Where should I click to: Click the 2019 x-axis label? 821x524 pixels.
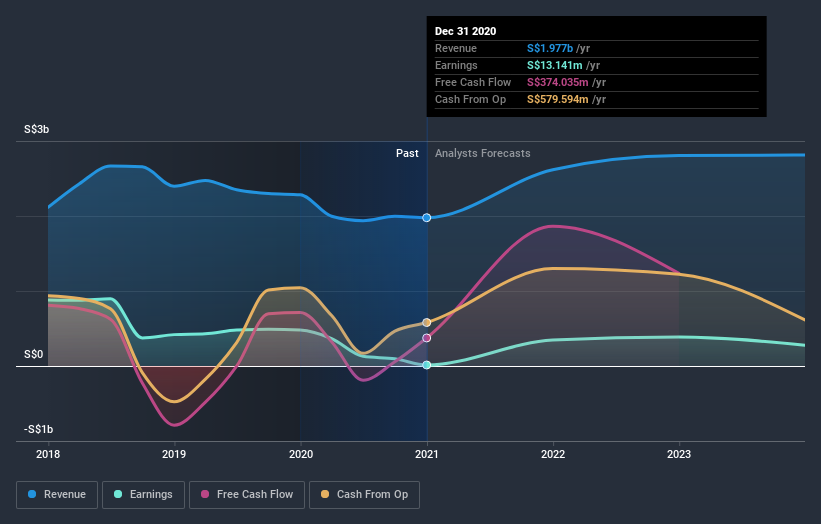pyautogui.click(x=174, y=454)
